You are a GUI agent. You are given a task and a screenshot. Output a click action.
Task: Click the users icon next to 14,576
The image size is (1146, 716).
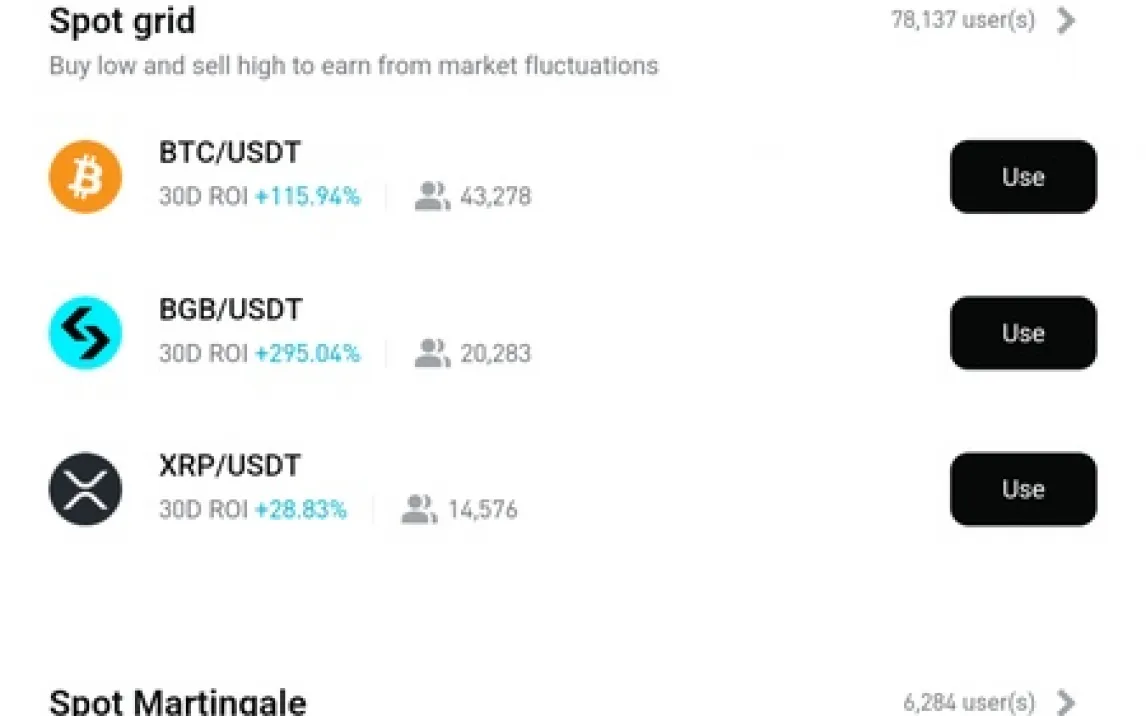419,509
